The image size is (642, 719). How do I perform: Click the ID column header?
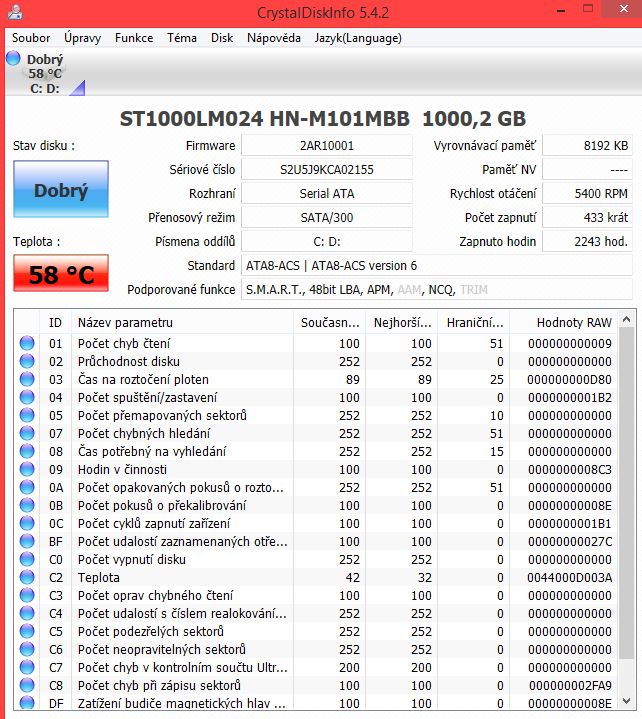(x=55, y=323)
